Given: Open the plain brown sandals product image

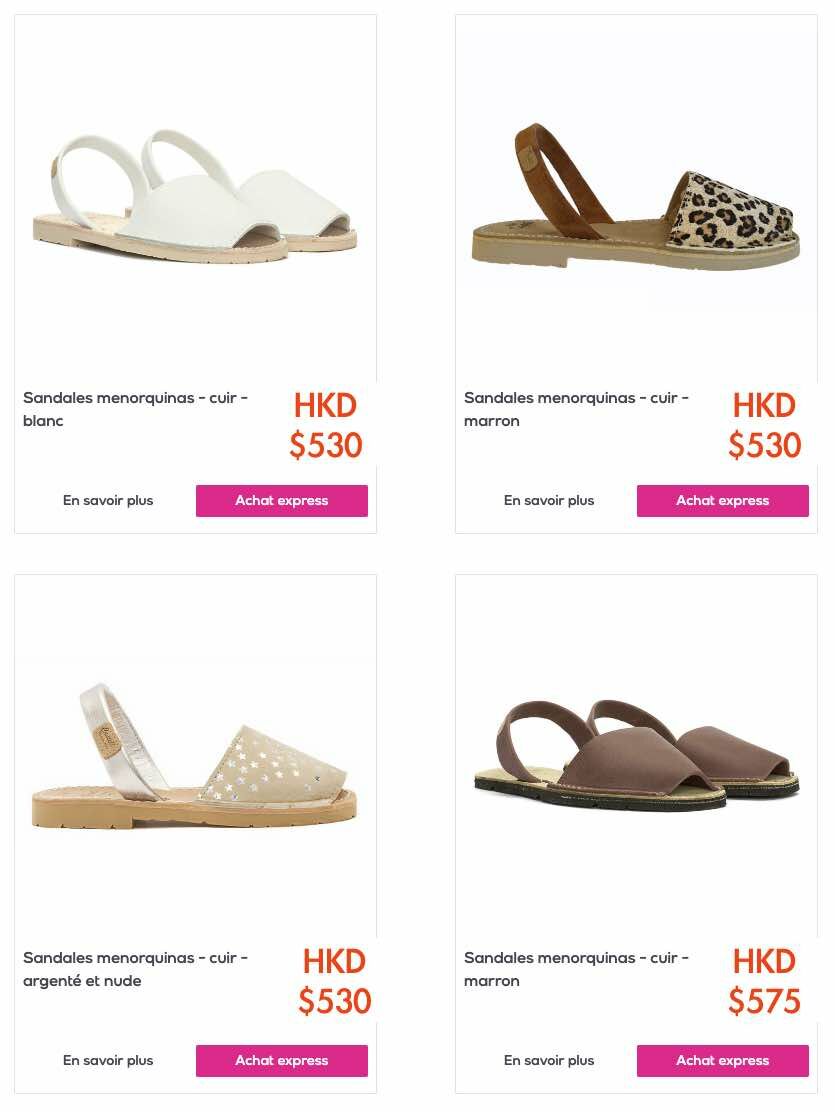Looking at the screenshot, I should (636, 757).
